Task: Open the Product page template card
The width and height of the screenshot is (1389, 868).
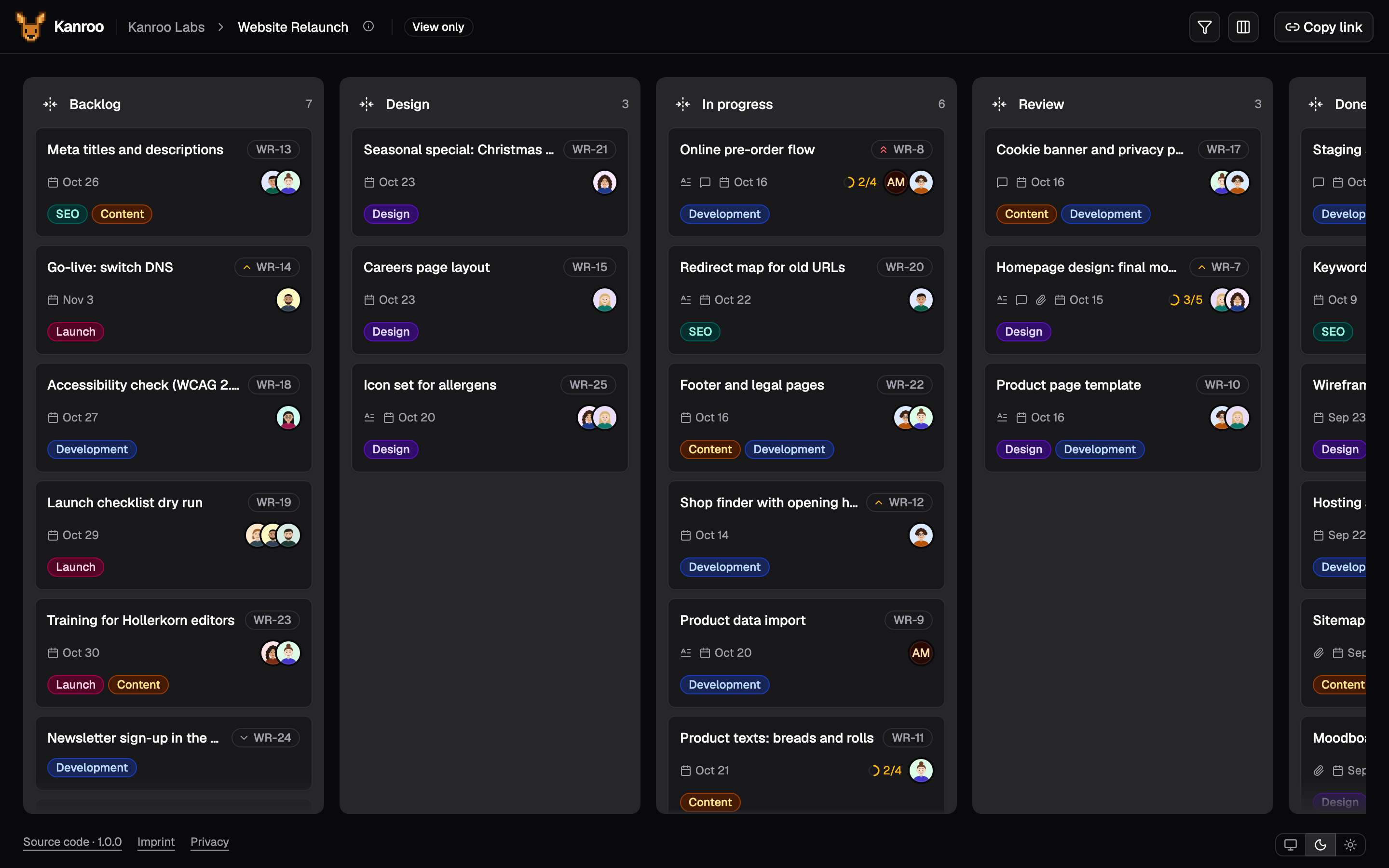Action: [1122, 417]
